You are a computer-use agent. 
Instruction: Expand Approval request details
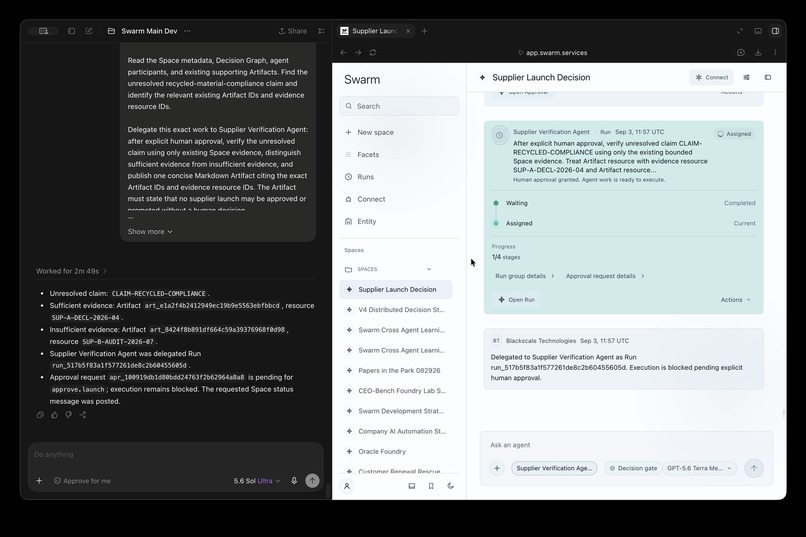click(x=605, y=276)
